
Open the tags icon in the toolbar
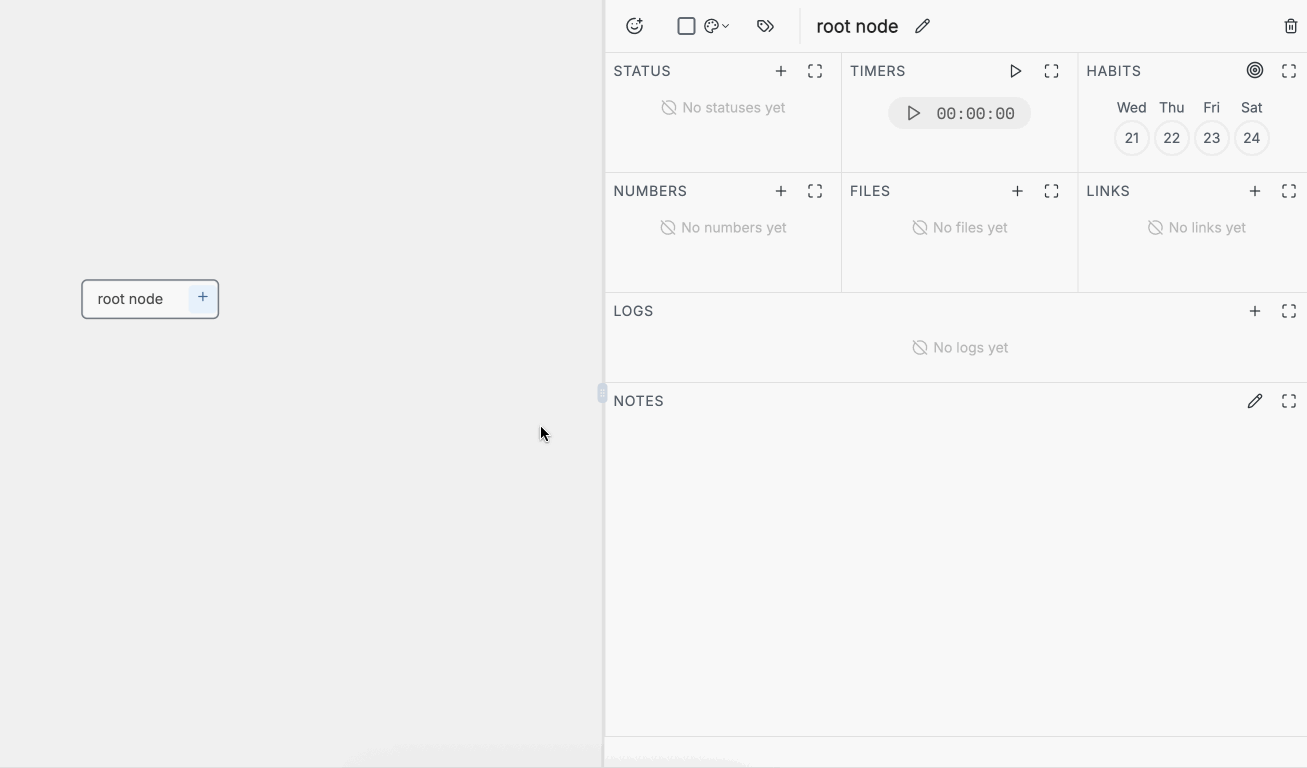point(765,26)
